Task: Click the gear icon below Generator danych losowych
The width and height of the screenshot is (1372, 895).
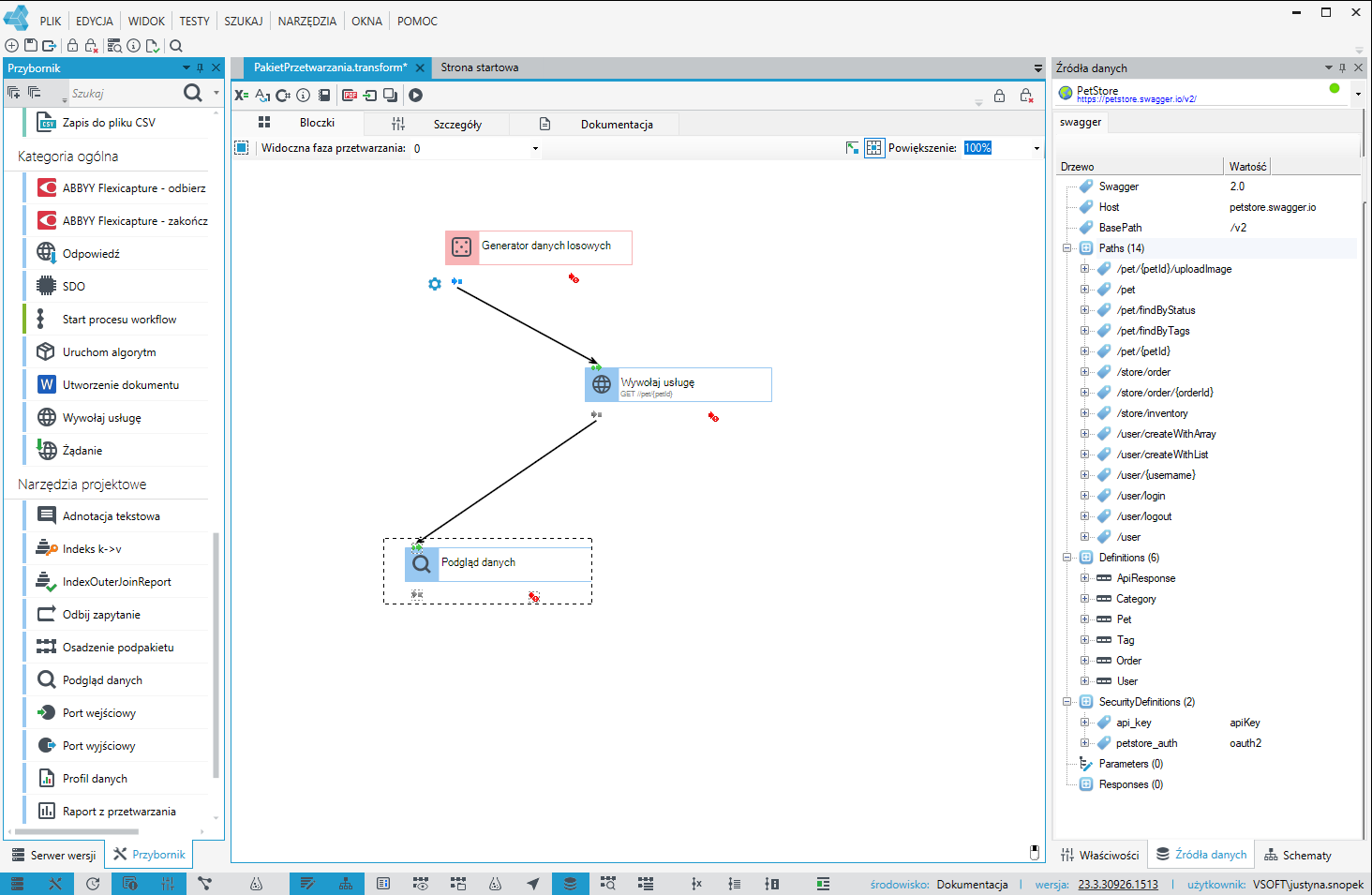Action: click(435, 284)
